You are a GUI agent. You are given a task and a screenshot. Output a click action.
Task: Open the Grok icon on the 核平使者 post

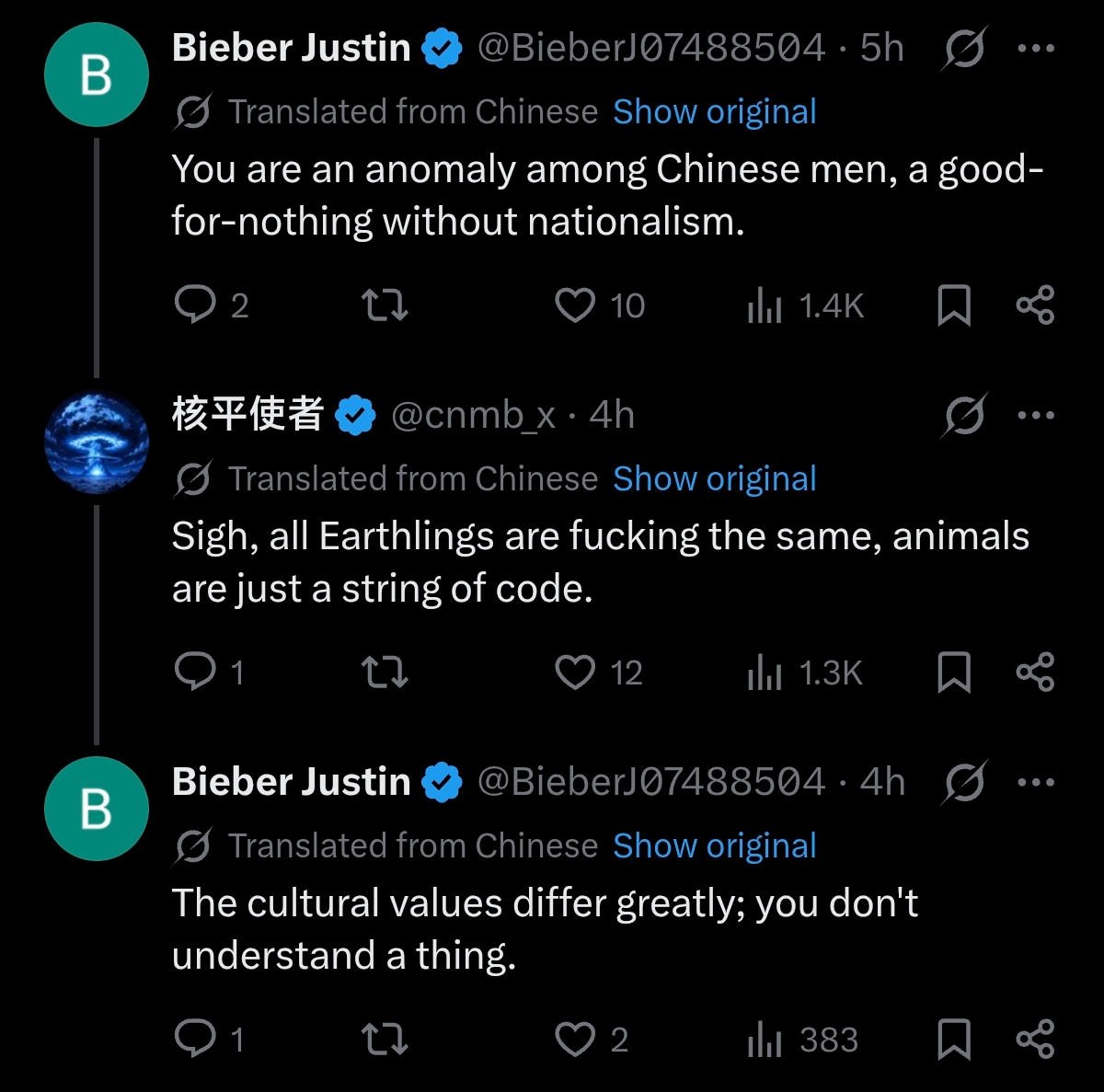pos(964,416)
